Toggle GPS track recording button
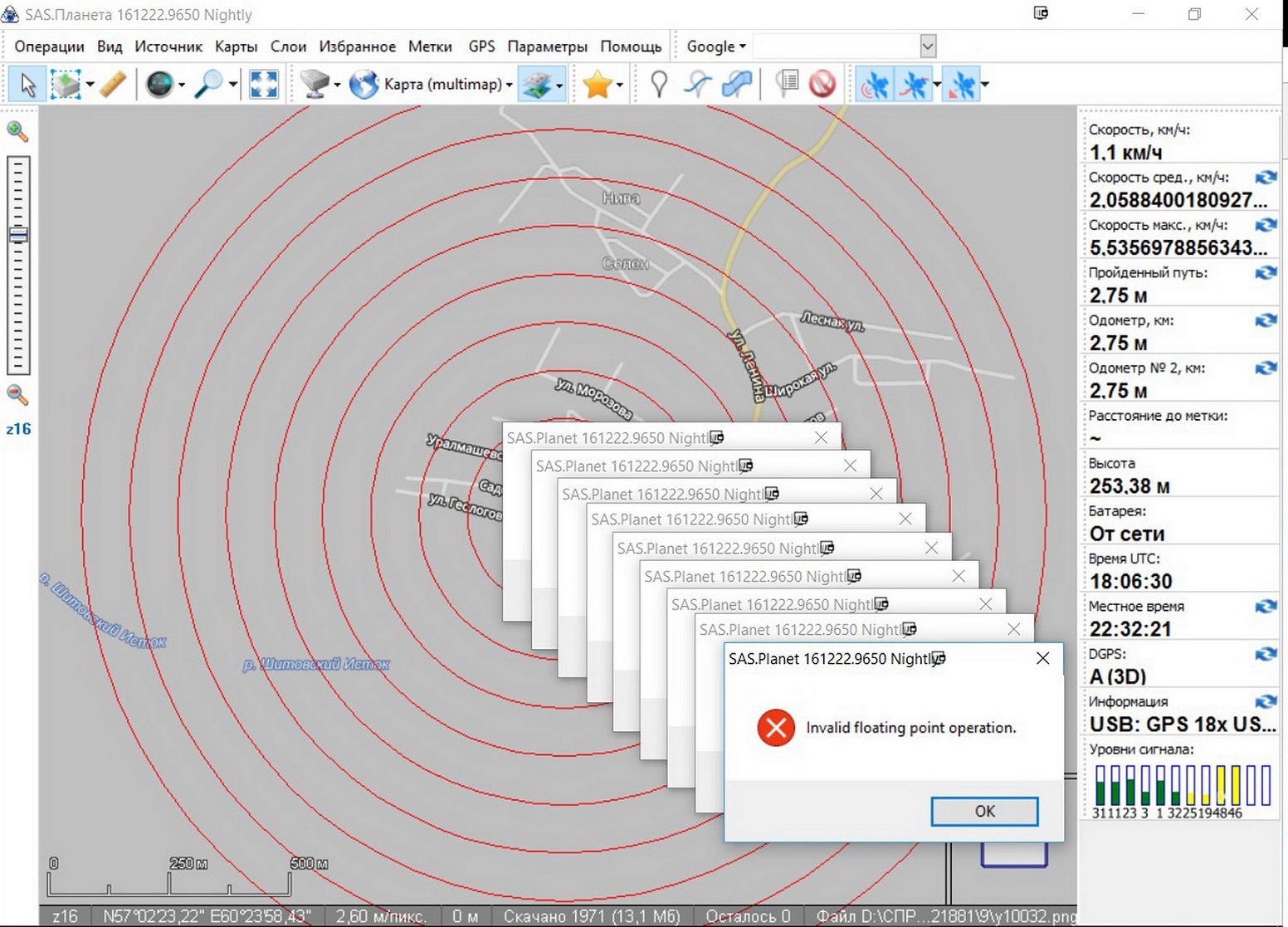The image size is (1288, 927). (x=914, y=85)
